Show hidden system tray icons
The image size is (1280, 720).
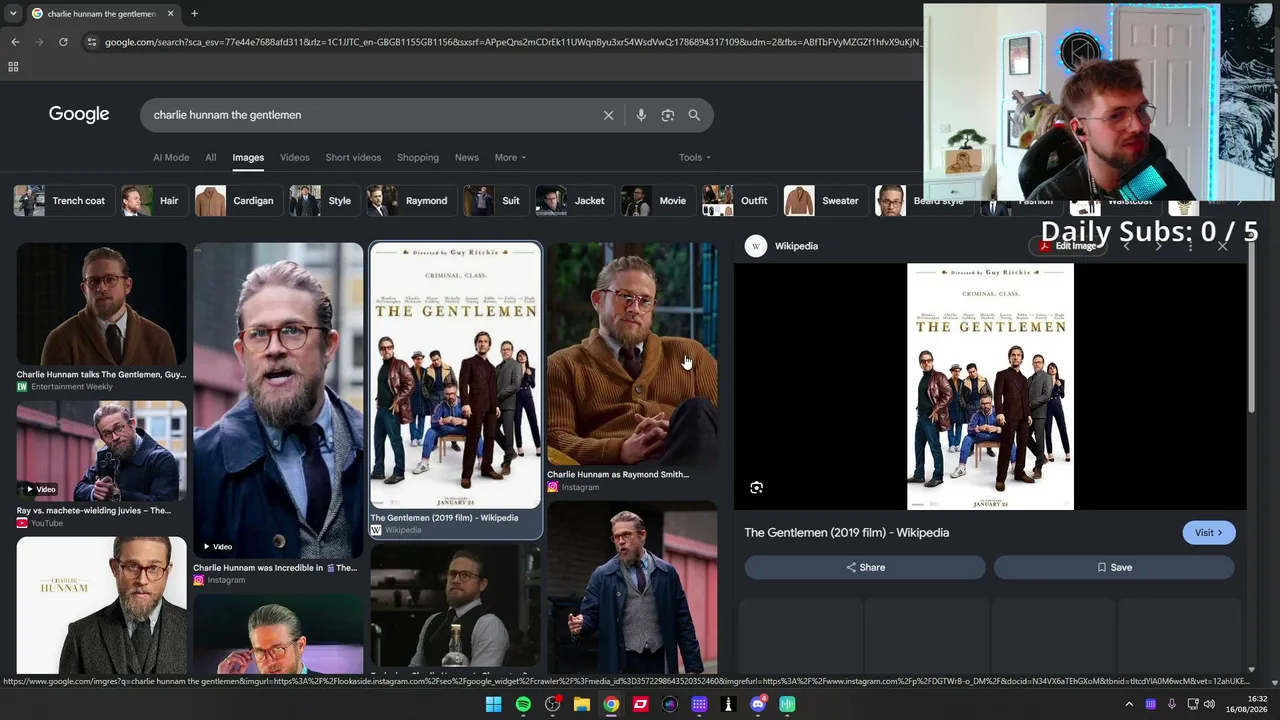tap(1129, 704)
